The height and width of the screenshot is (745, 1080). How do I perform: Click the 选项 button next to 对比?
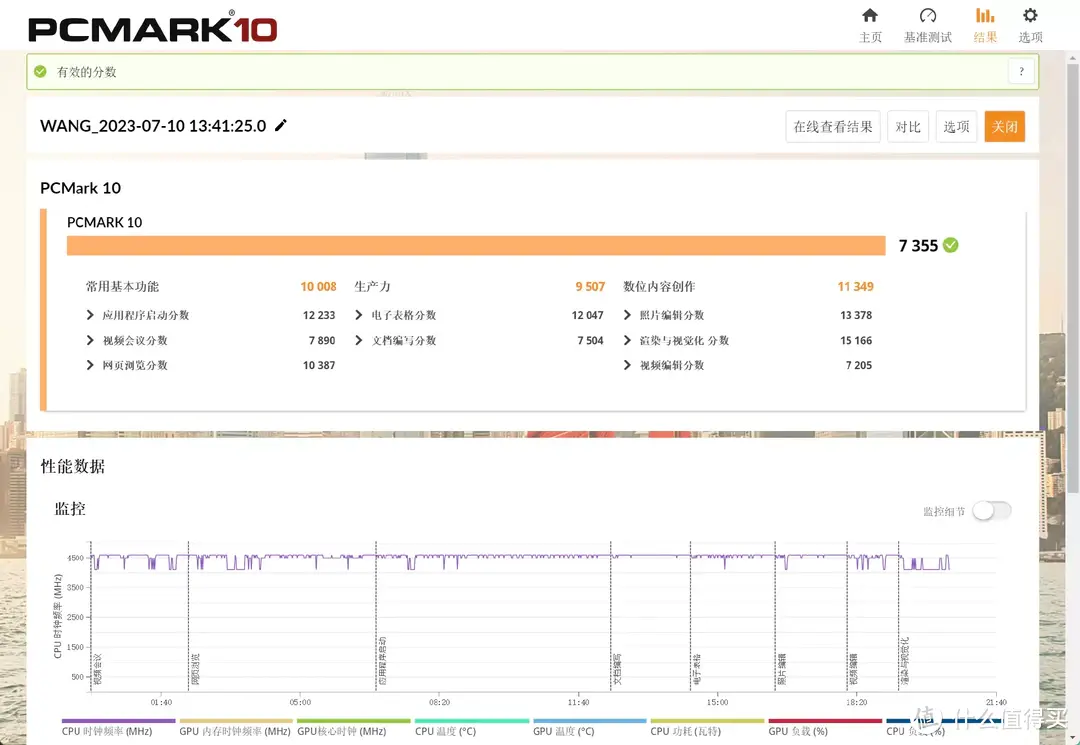[956, 127]
